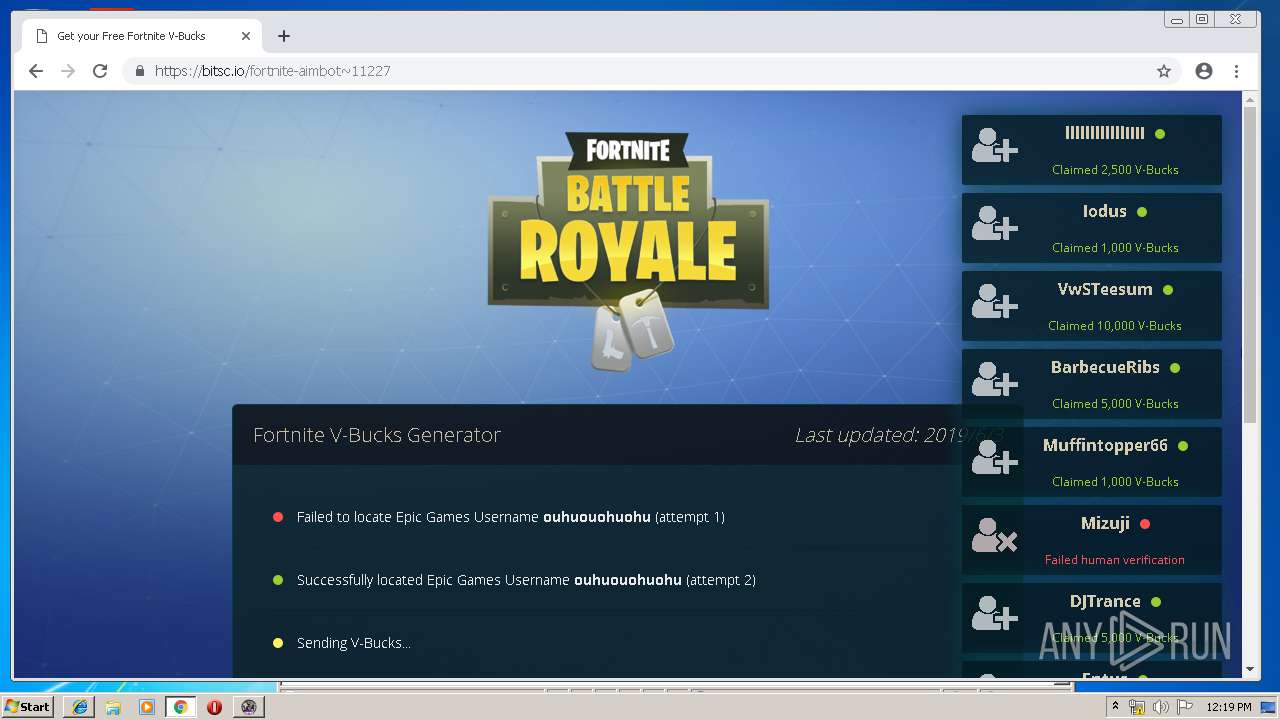Open the Action Center flag icon
This screenshot has height=720, width=1280.
(1183, 707)
